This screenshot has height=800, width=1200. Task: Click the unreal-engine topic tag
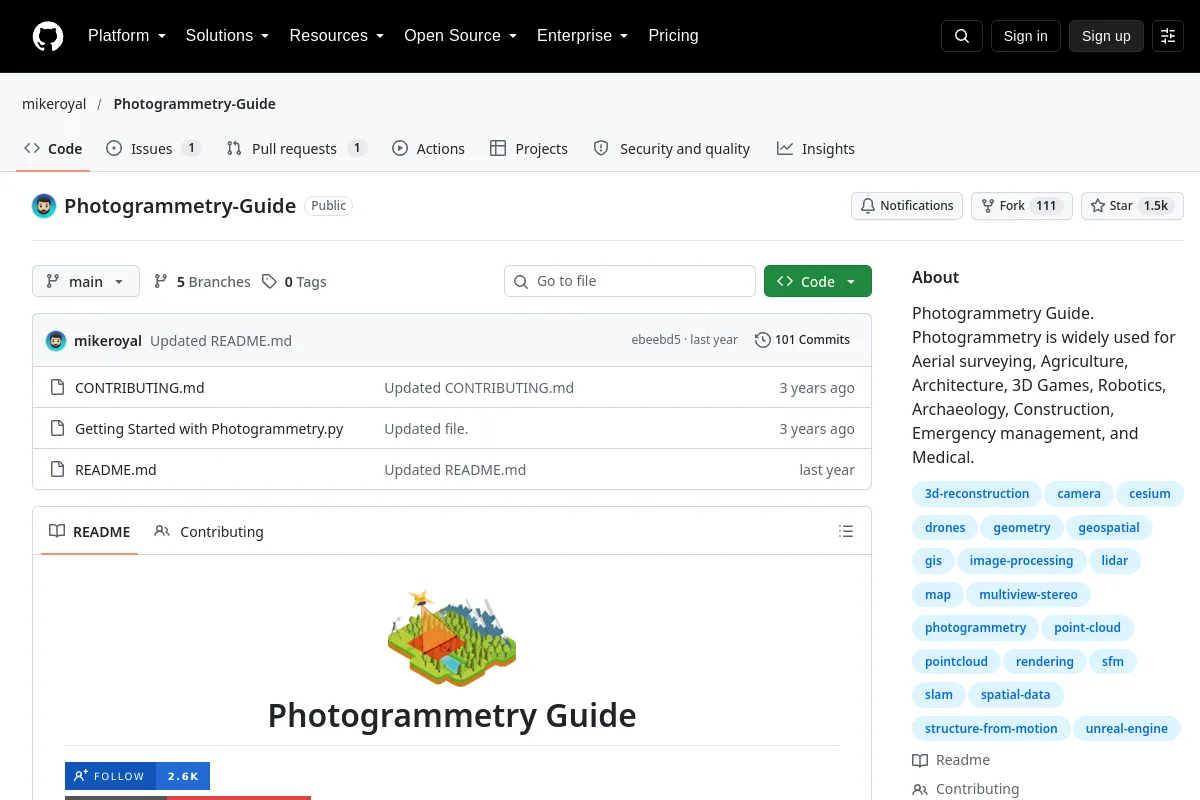pyautogui.click(x=1127, y=729)
